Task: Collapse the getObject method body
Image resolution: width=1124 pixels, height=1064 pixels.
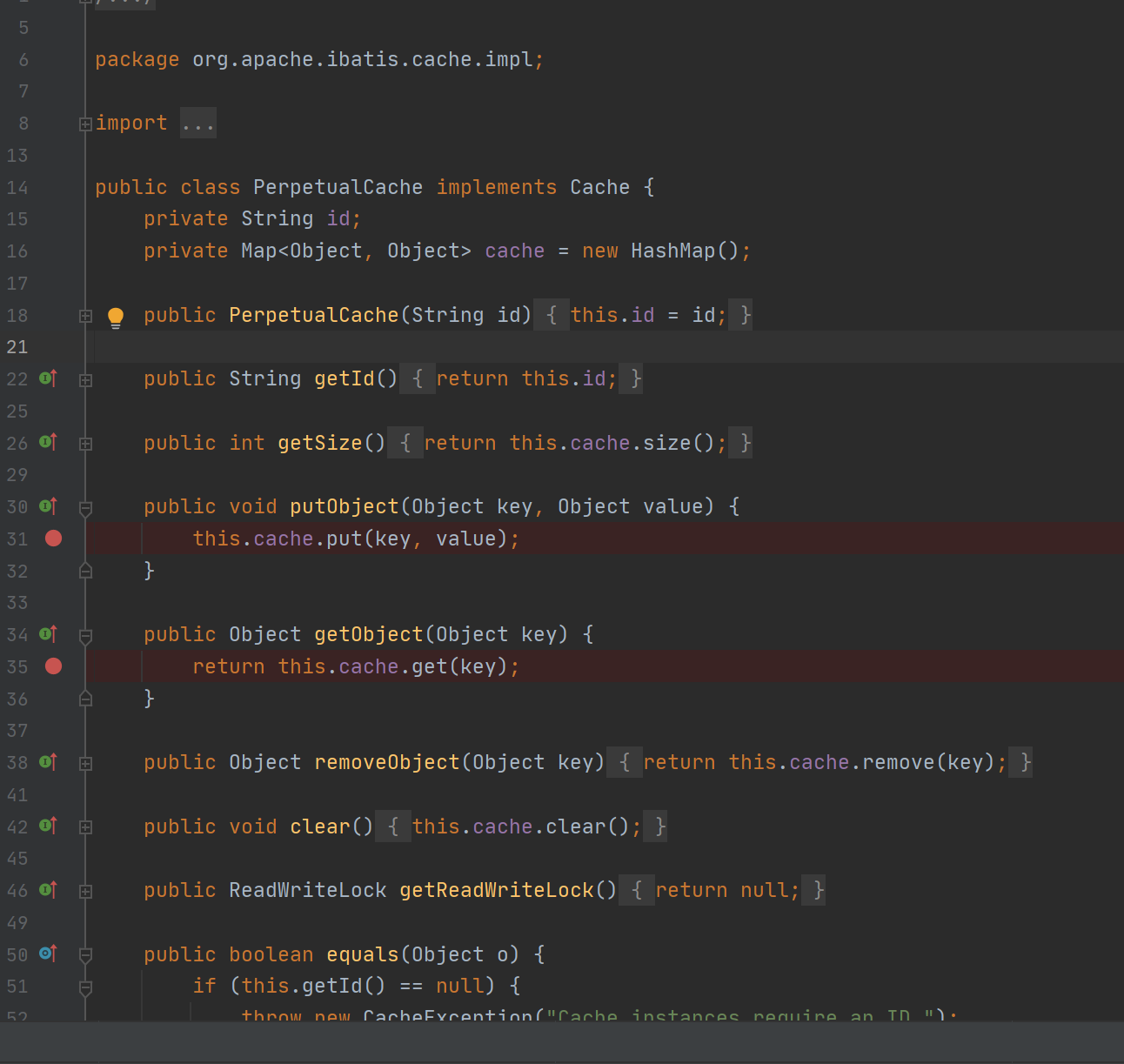Action: pyautogui.click(x=85, y=636)
